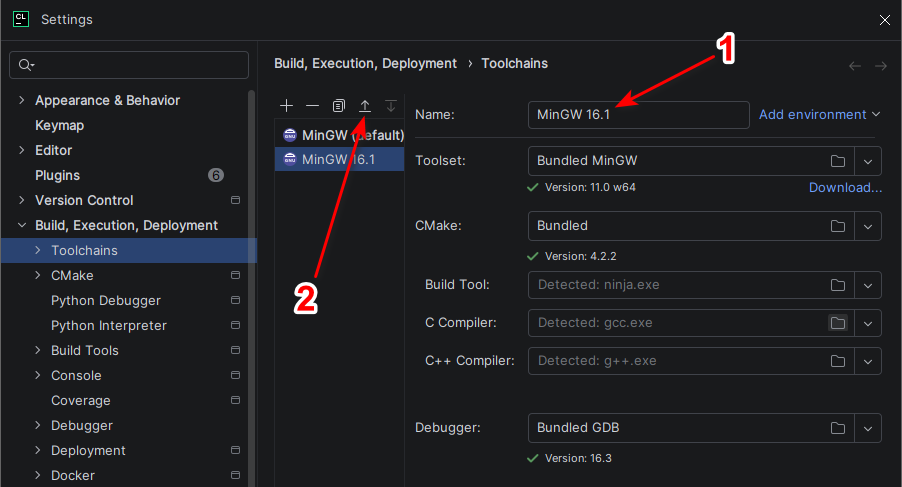The width and height of the screenshot is (902, 487).
Task: Collapse Build, Execution, Deployment section
Action: click(22, 225)
